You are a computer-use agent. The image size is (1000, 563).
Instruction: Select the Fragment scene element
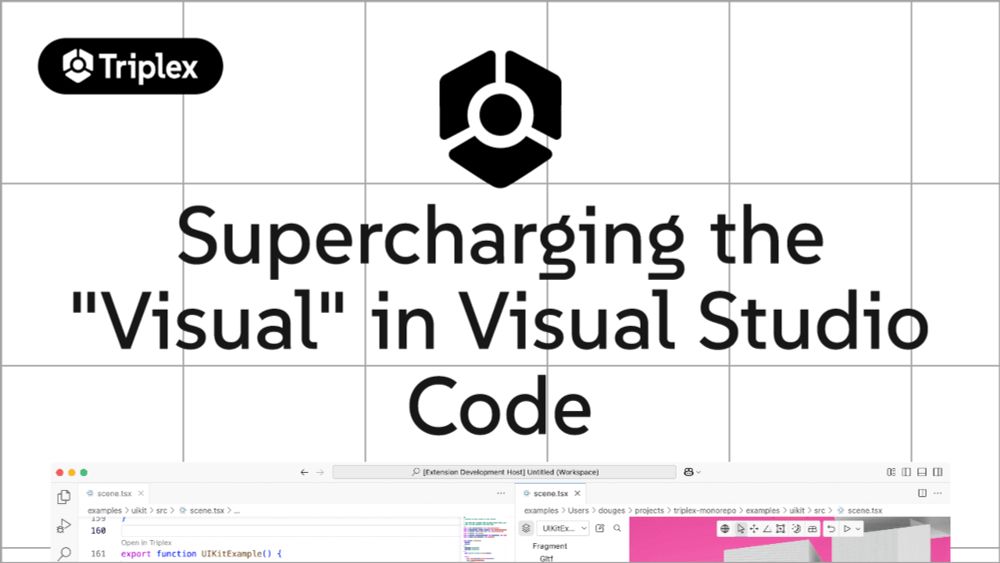pyautogui.click(x=550, y=546)
